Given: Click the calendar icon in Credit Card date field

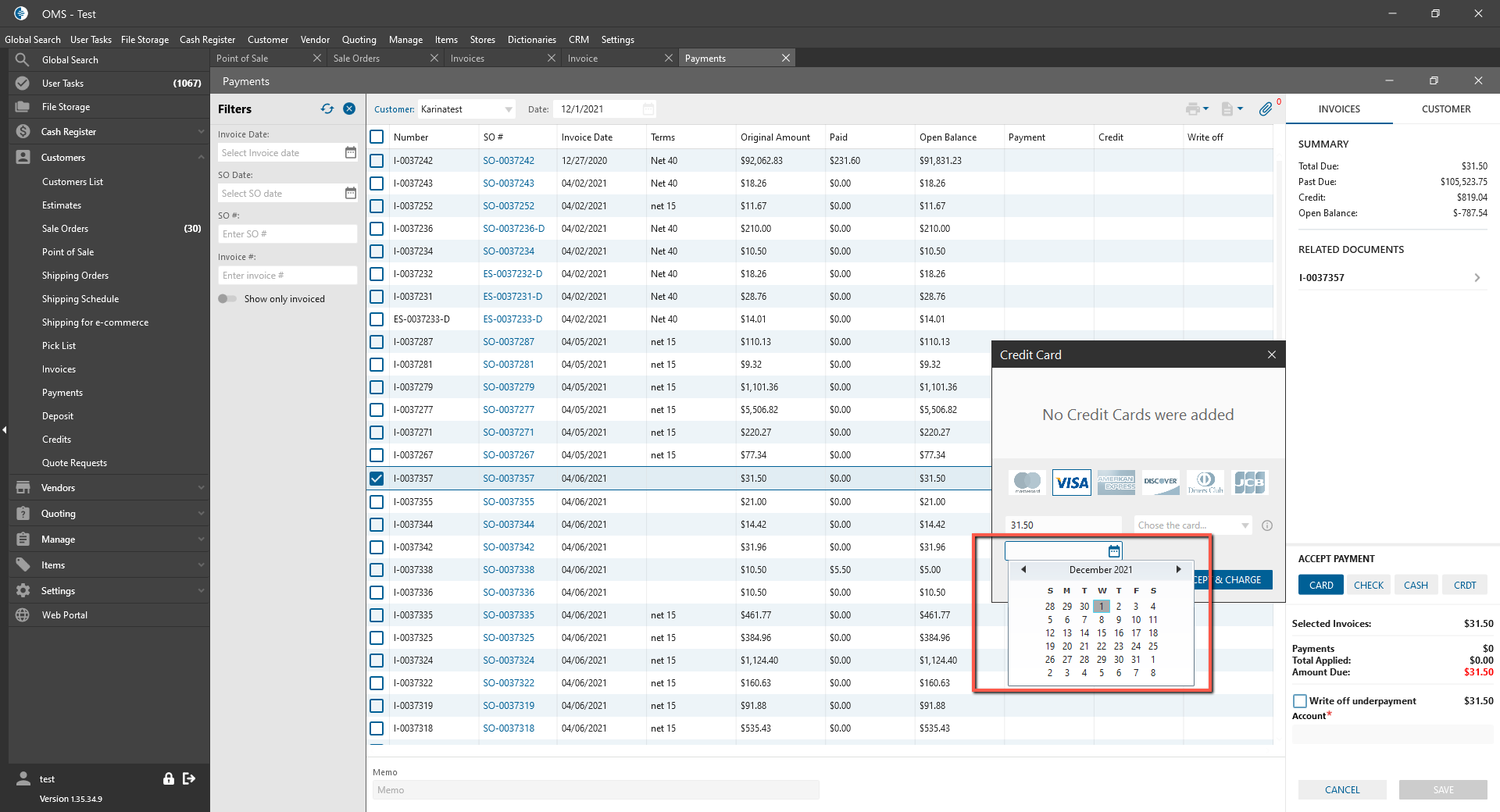Looking at the screenshot, I should click(x=1114, y=551).
